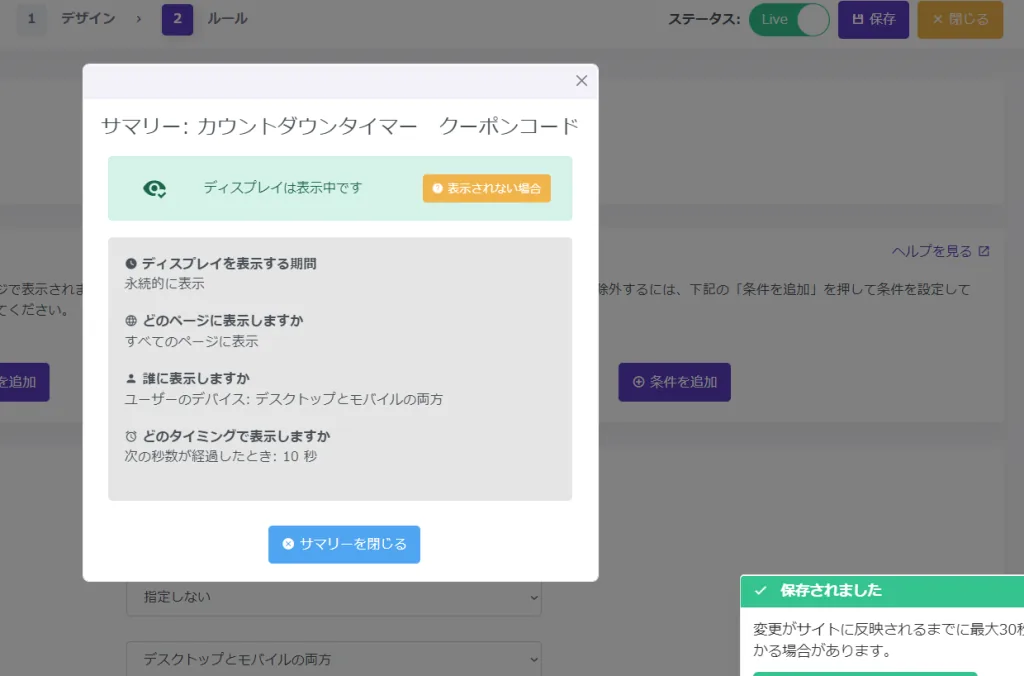Click the 永続的に表示 text
The image size is (1024, 676).
coord(165,283)
